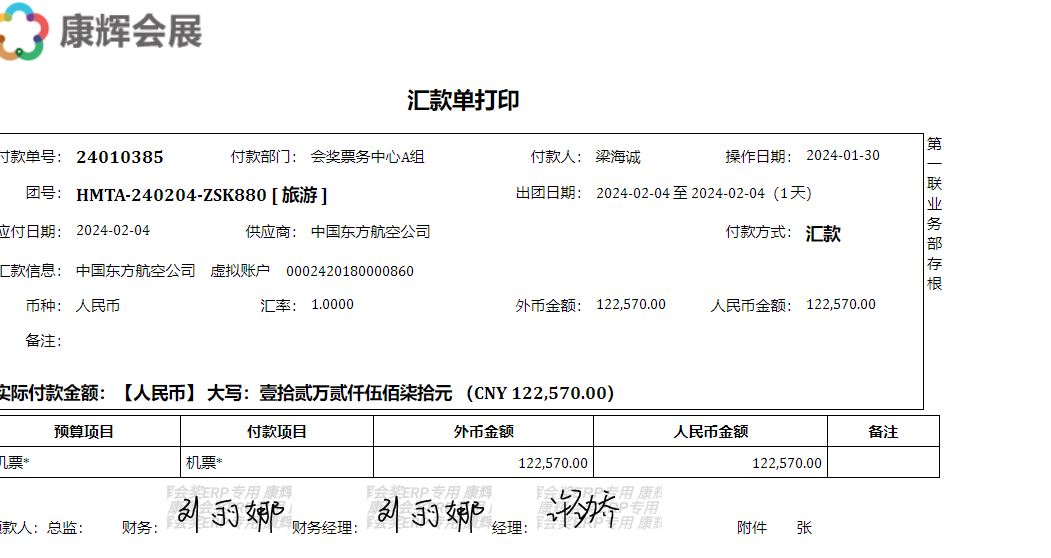Click the 康辉会展 colorful logo icon

(22, 30)
